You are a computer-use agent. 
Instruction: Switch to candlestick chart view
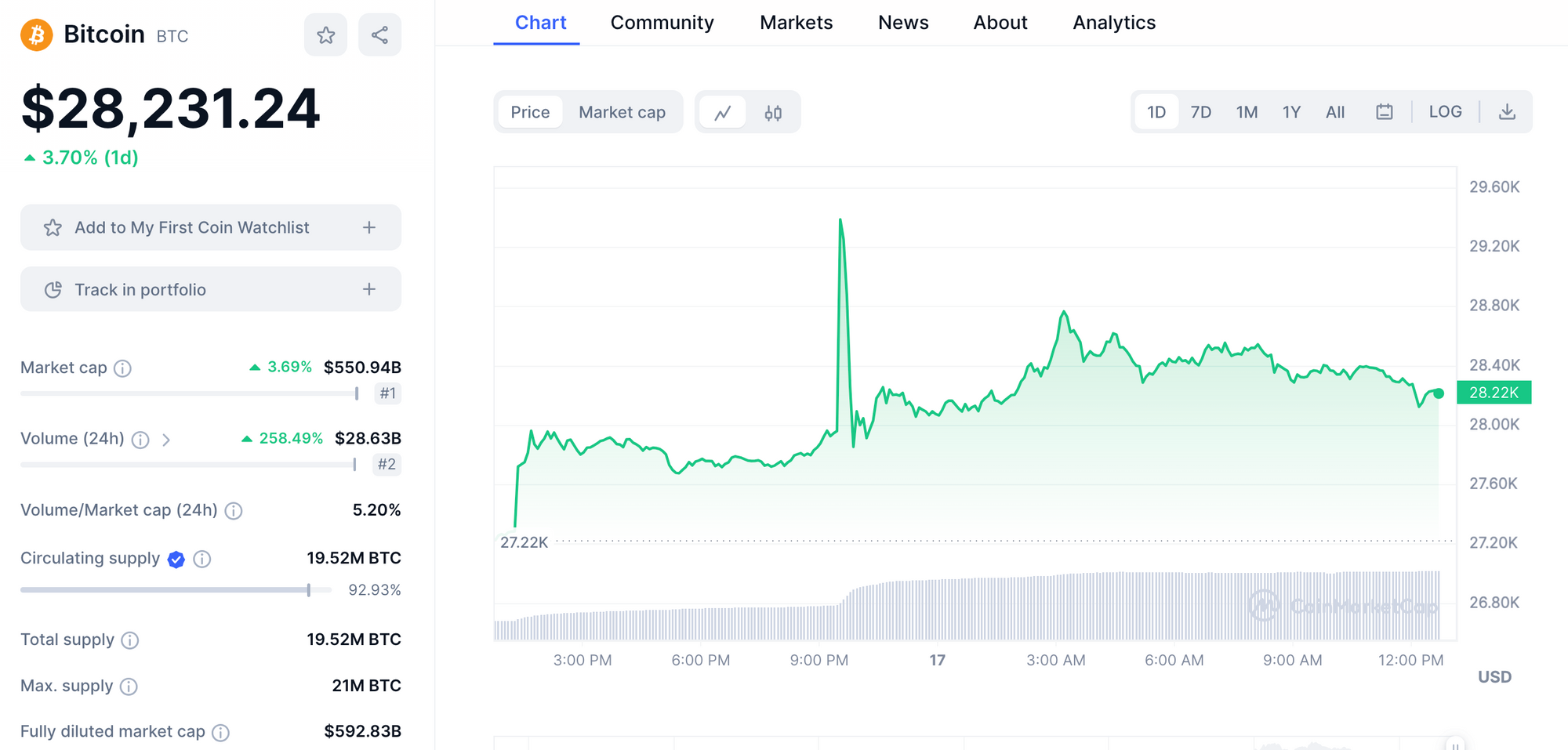773,112
